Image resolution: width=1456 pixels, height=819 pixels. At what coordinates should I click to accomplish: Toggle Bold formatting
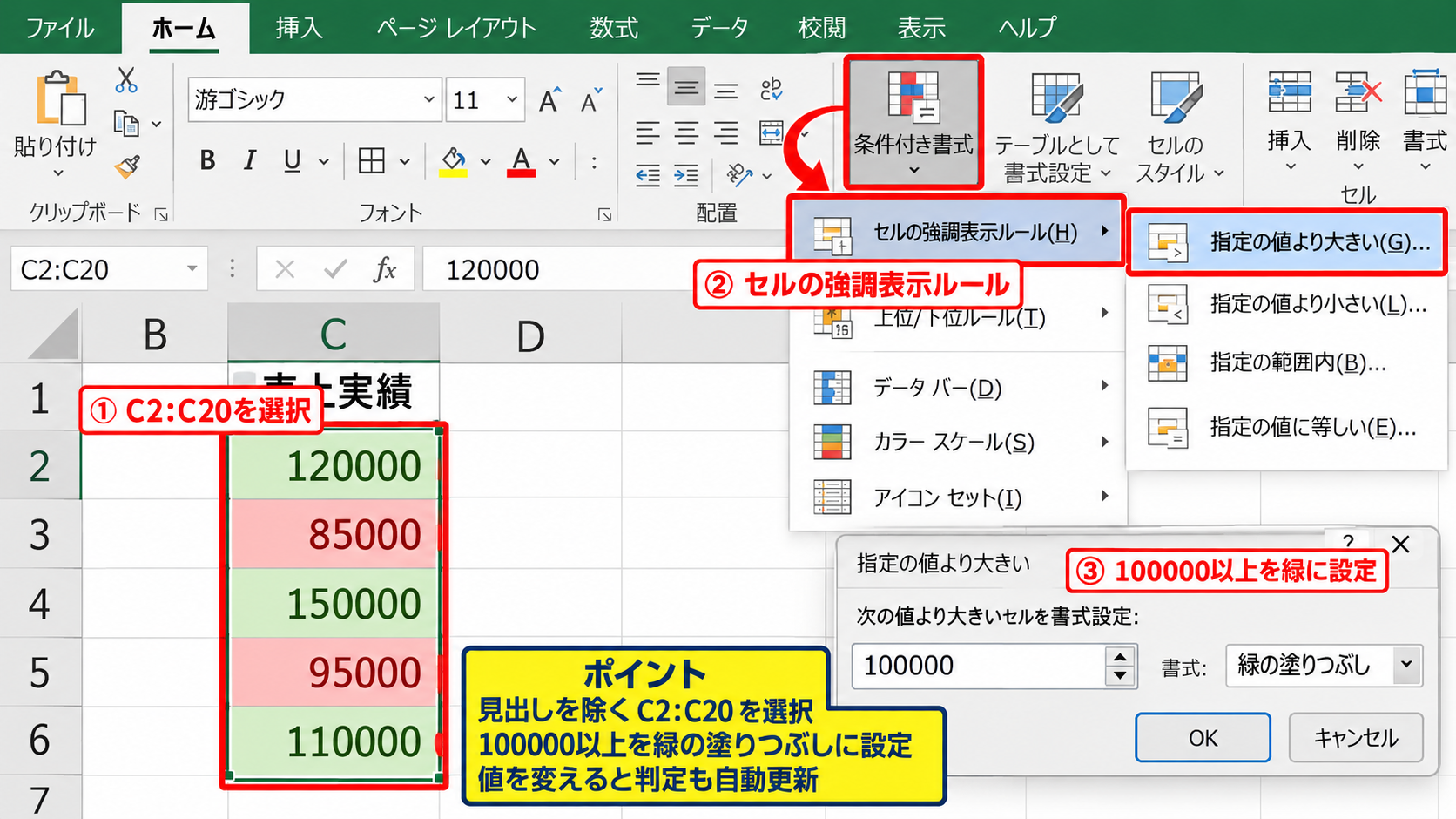[x=206, y=160]
